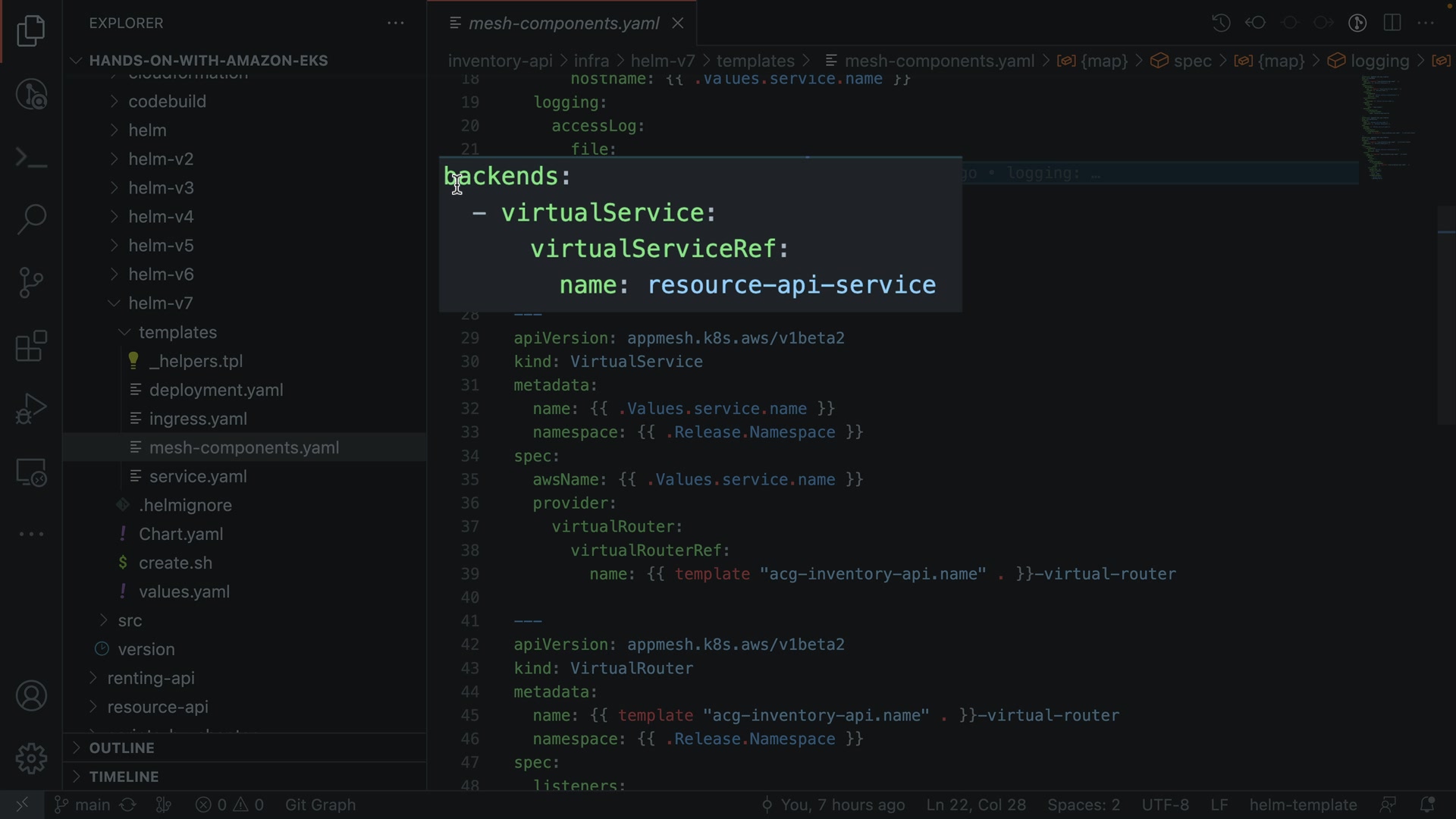The width and height of the screenshot is (1456, 819).
Task: Open the Search view icon
Action: pos(31,219)
